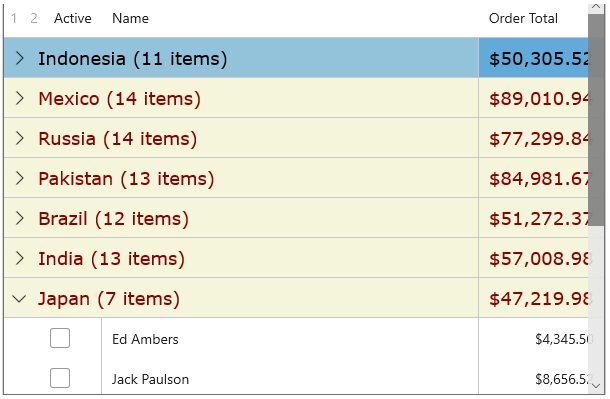
Task: Expand the Brazil group chevron
Action: pyautogui.click(x=19, y=219)
